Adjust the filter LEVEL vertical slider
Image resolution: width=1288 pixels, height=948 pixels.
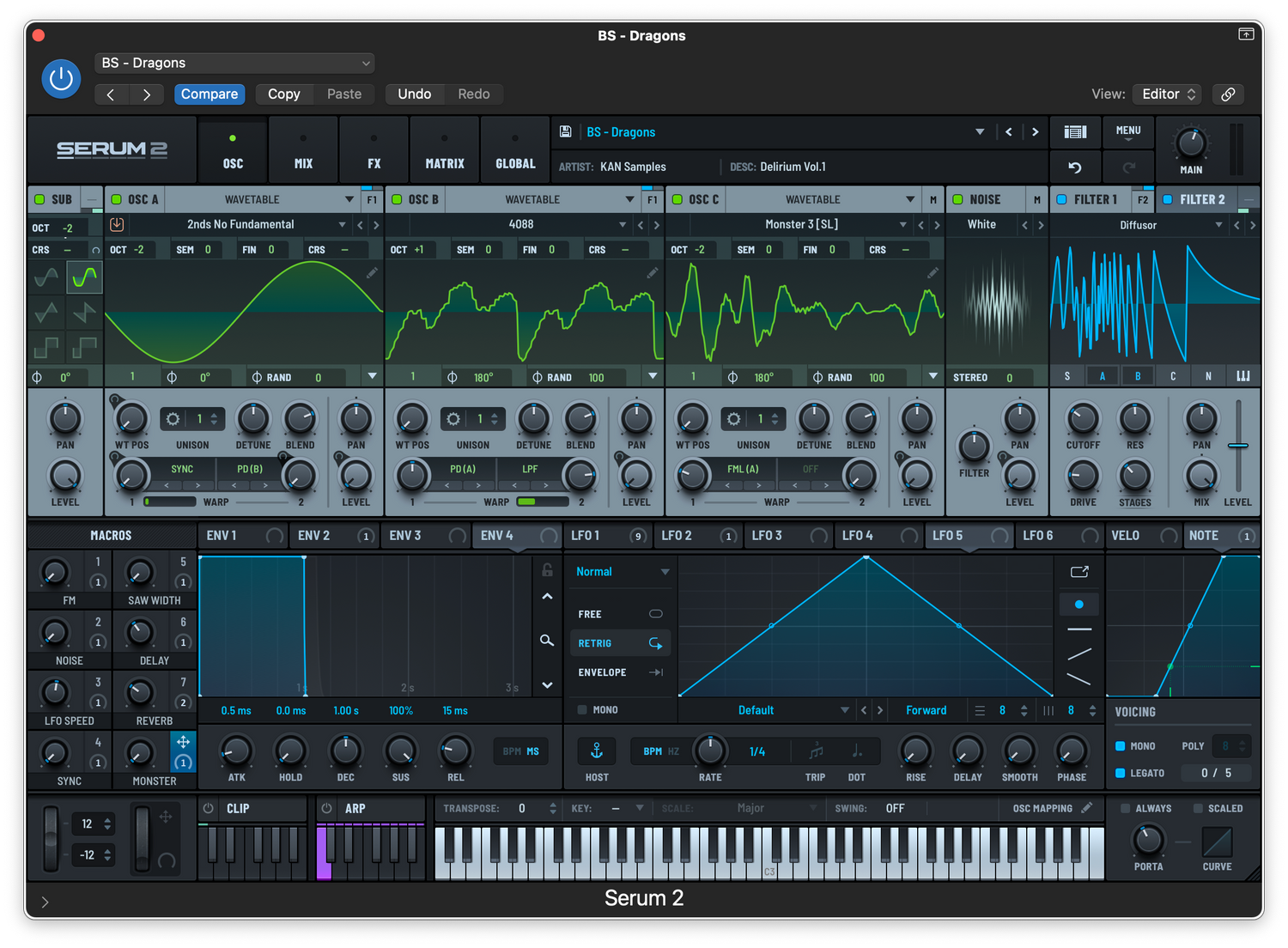(1238, 446)
